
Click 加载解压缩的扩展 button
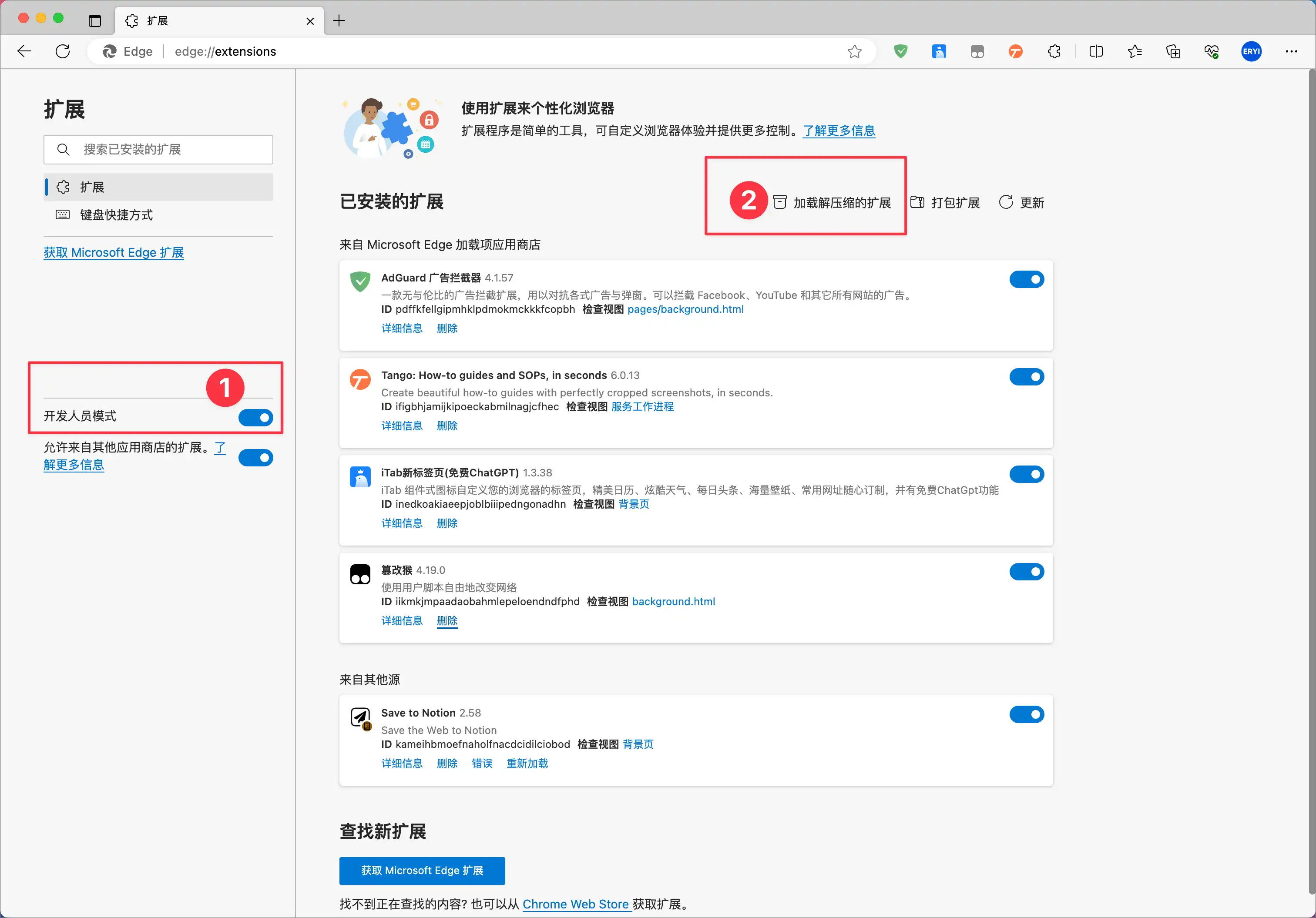tap(833, 202)
